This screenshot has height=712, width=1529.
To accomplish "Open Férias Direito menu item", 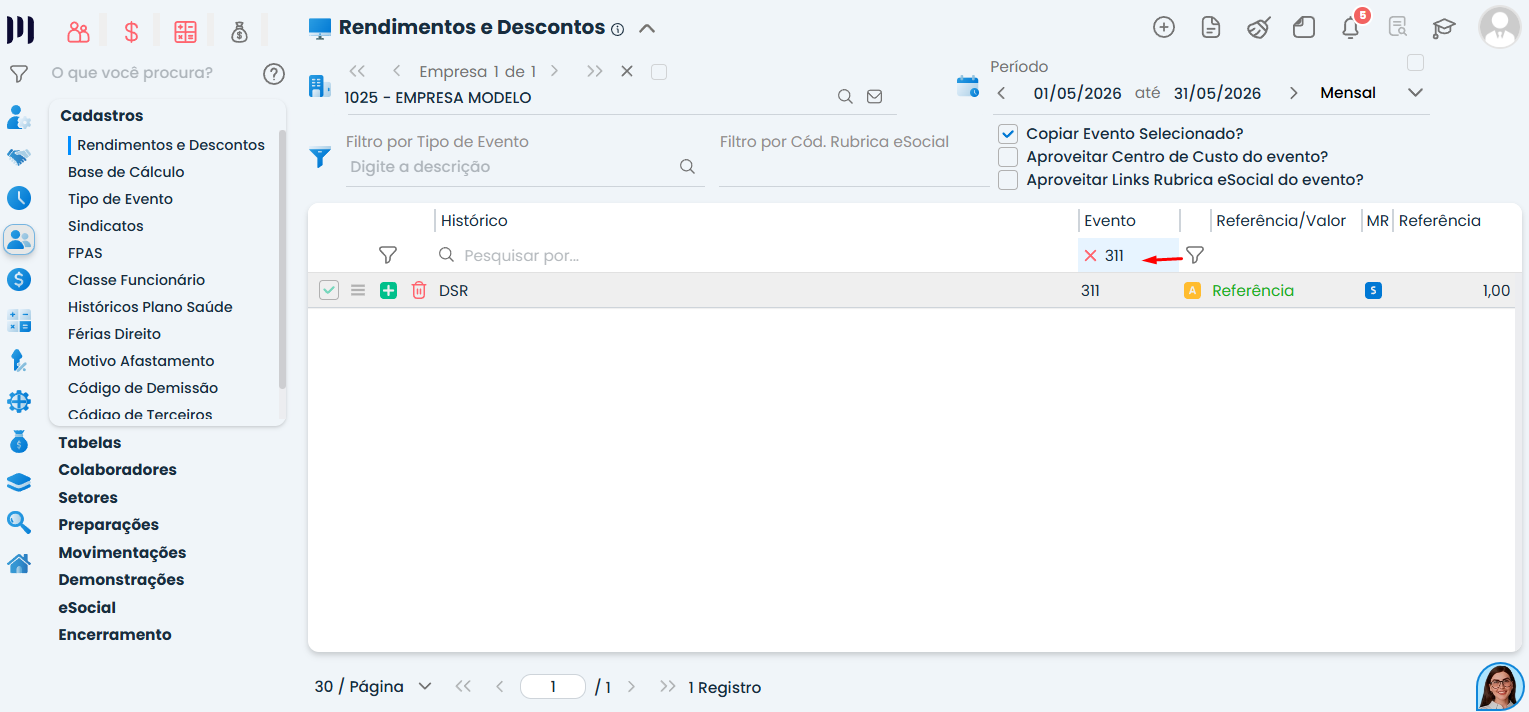I will click(114, 334).
